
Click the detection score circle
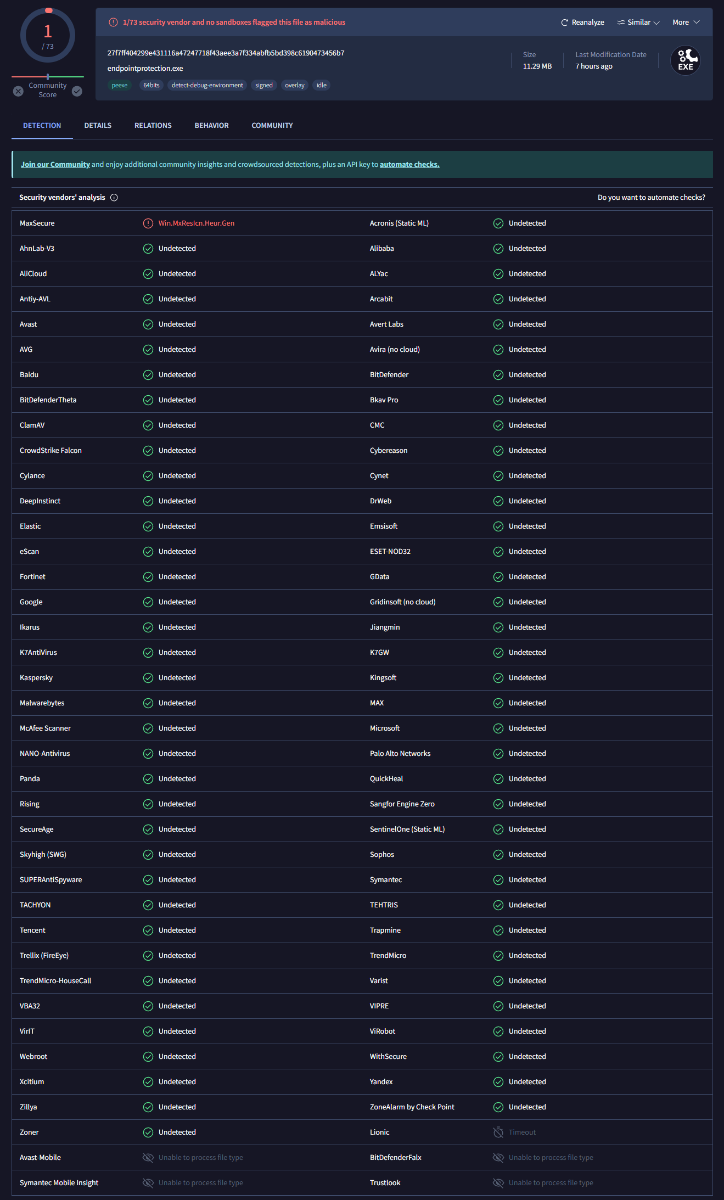tap(47, 37)
